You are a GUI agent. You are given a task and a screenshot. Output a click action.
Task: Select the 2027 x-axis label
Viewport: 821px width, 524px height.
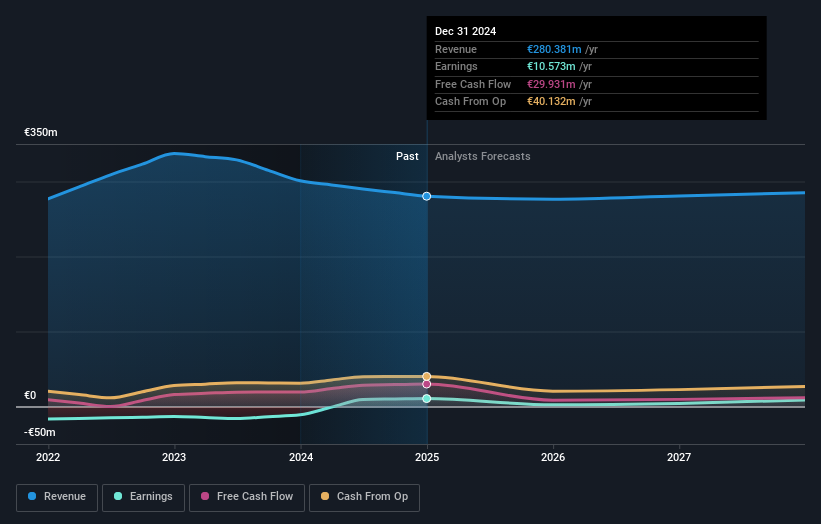679,457
